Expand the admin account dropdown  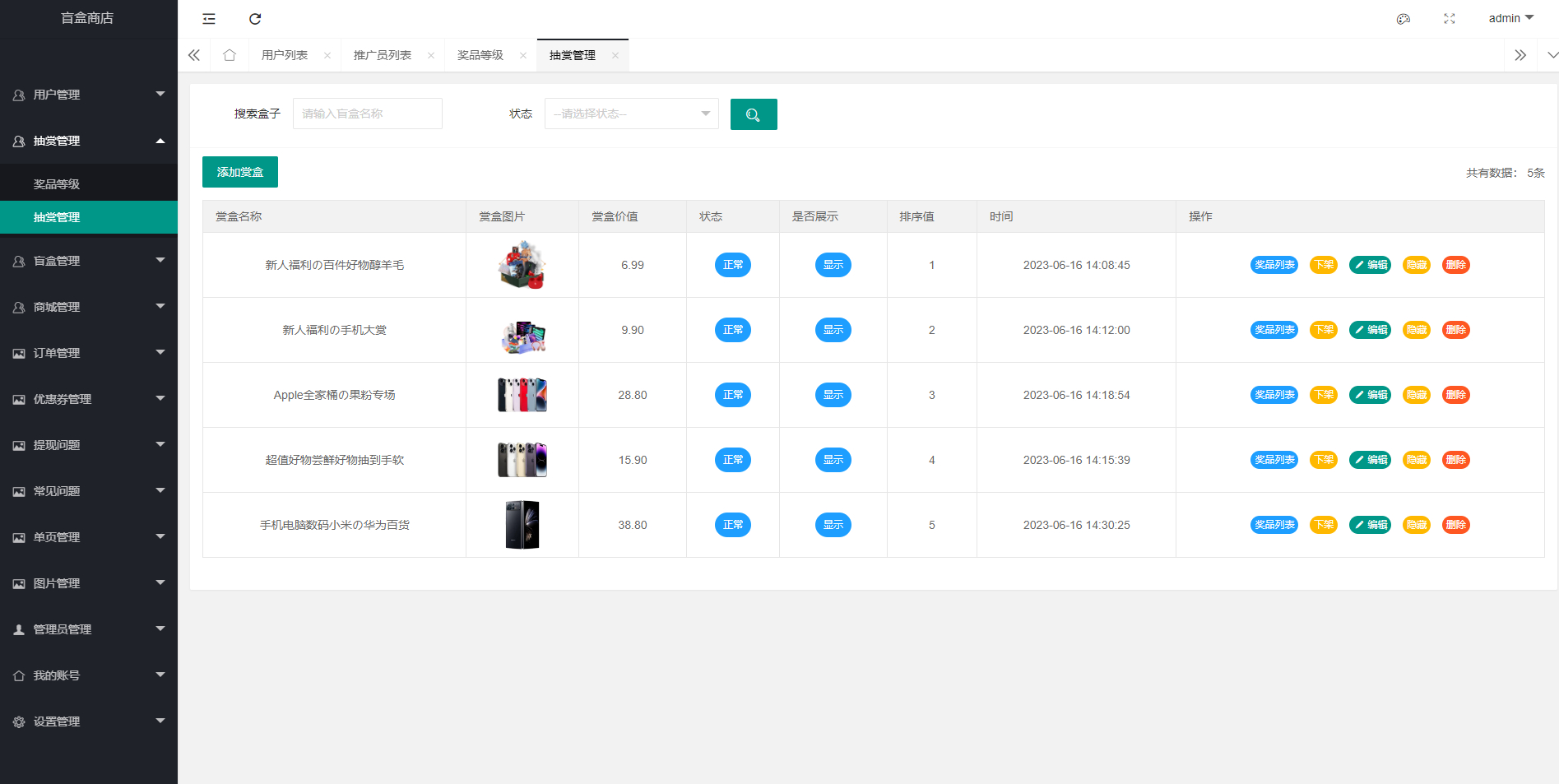1511,17
